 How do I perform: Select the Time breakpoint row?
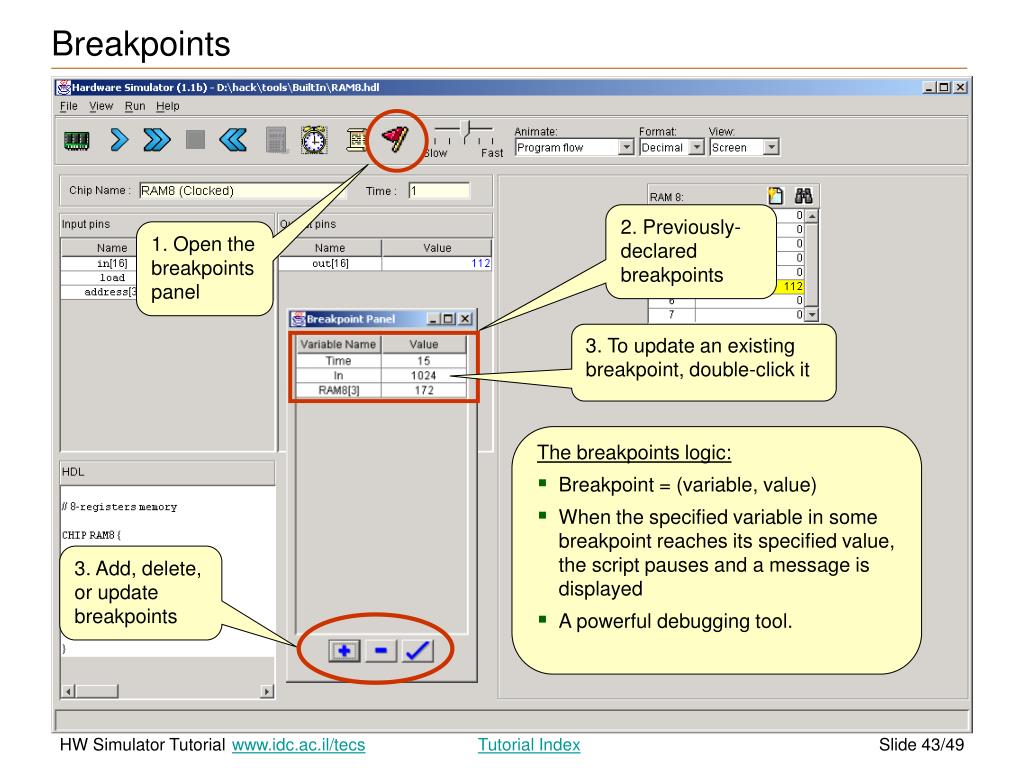(381, 360)
